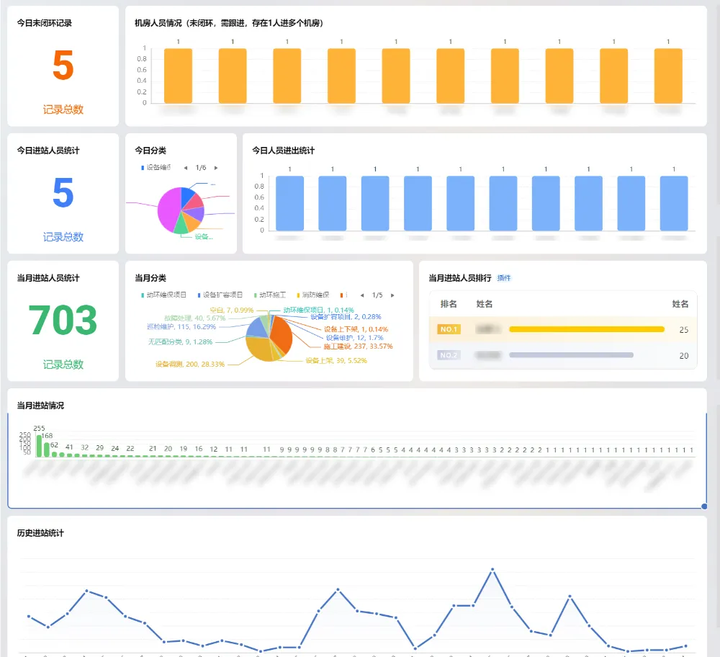Click label 故障处理, 40, 5.67%
Image resolution: width=720 pixels, height=657 pixels.
point(195,318)
